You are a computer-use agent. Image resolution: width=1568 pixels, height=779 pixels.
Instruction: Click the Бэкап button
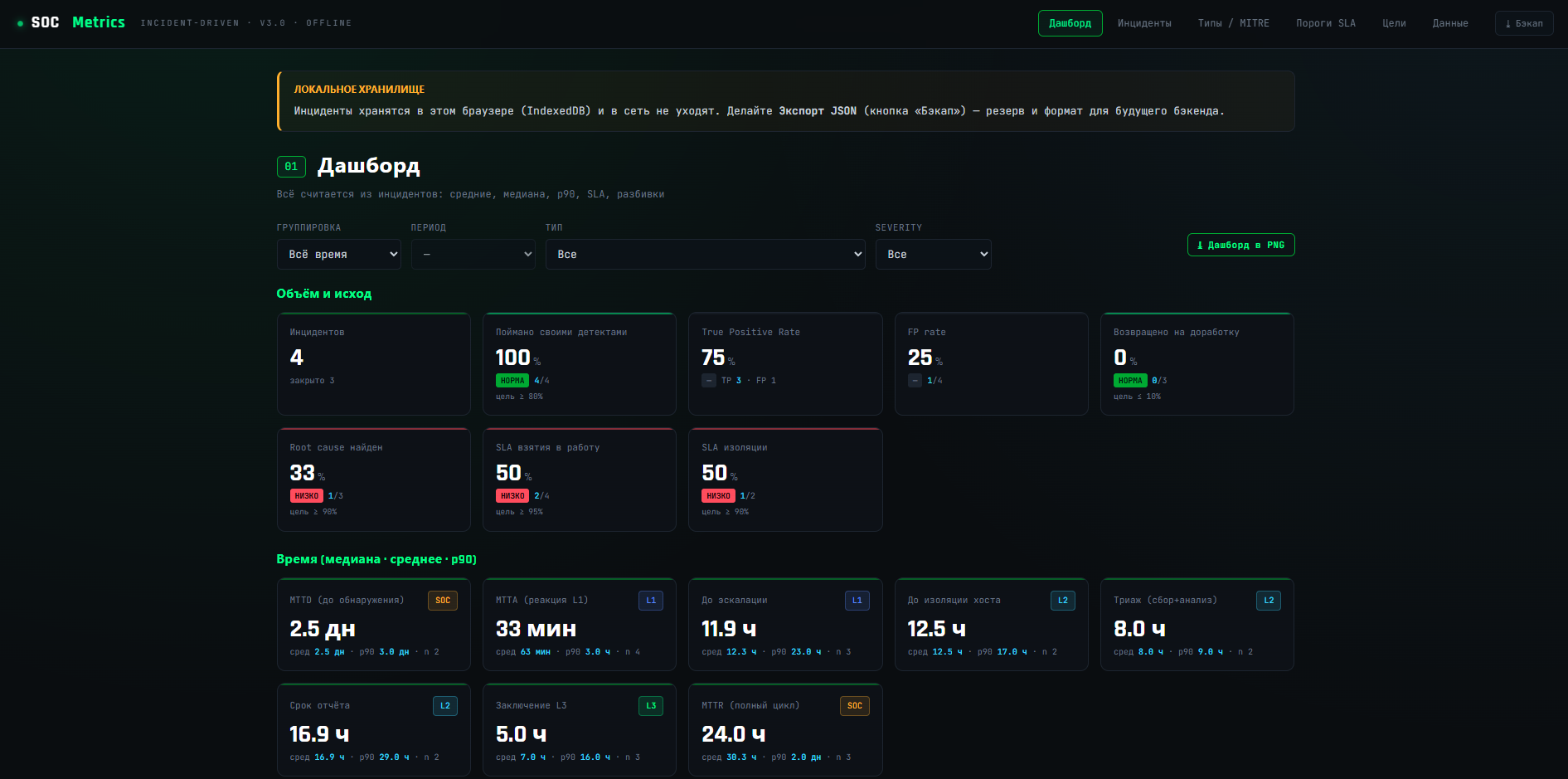[1524, 23]
